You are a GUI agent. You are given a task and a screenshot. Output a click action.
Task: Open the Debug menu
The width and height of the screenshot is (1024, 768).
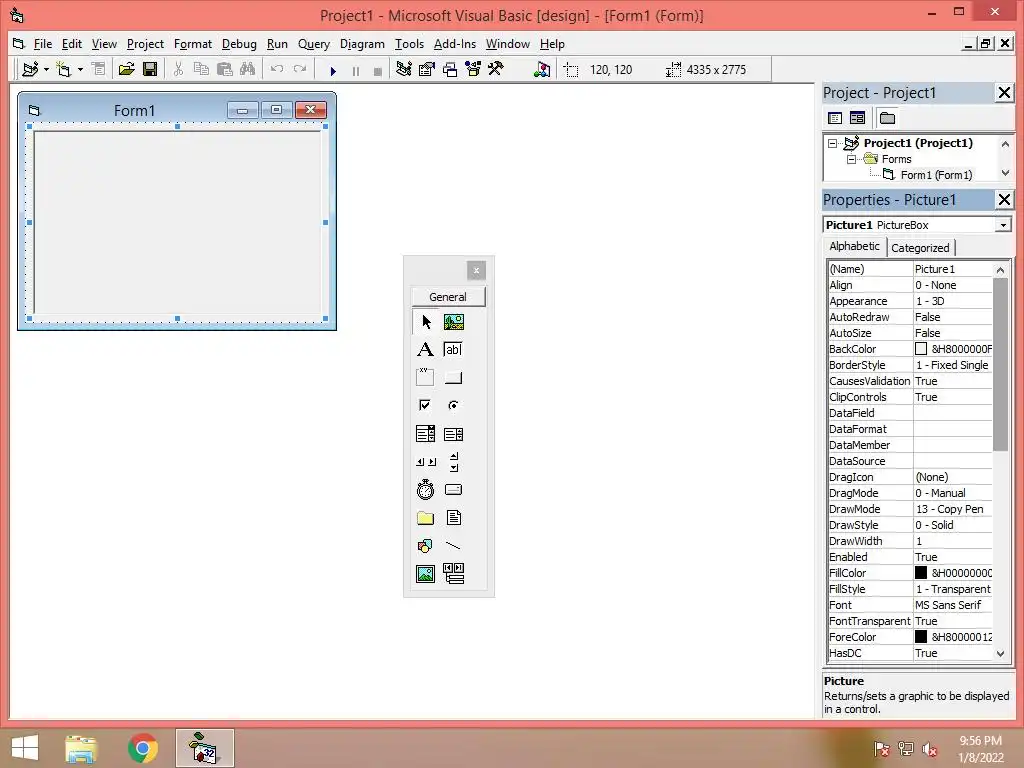tap(239, 44)
